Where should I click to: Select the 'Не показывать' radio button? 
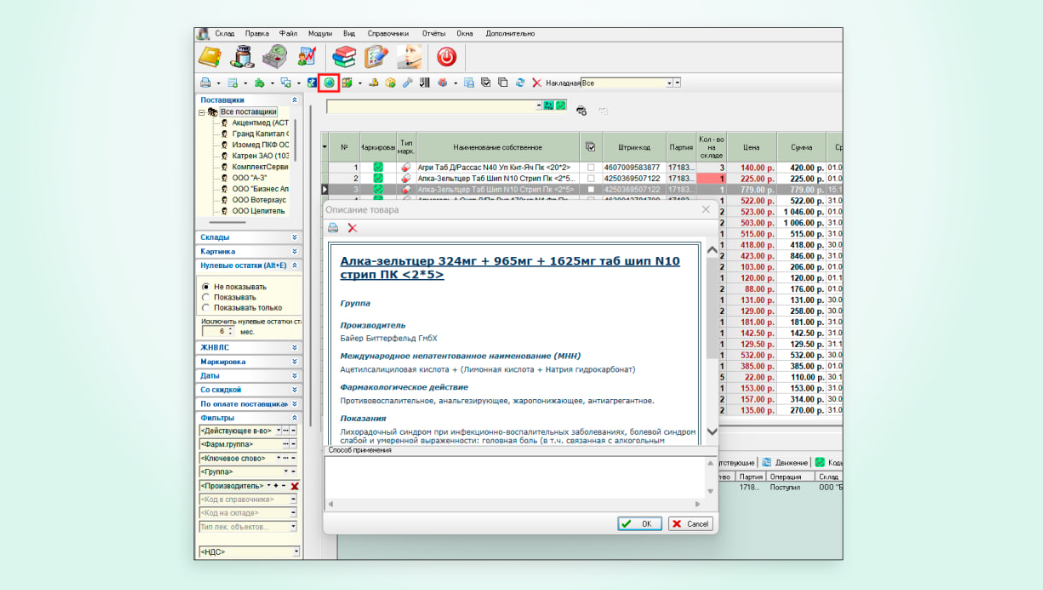pos(206,286)
